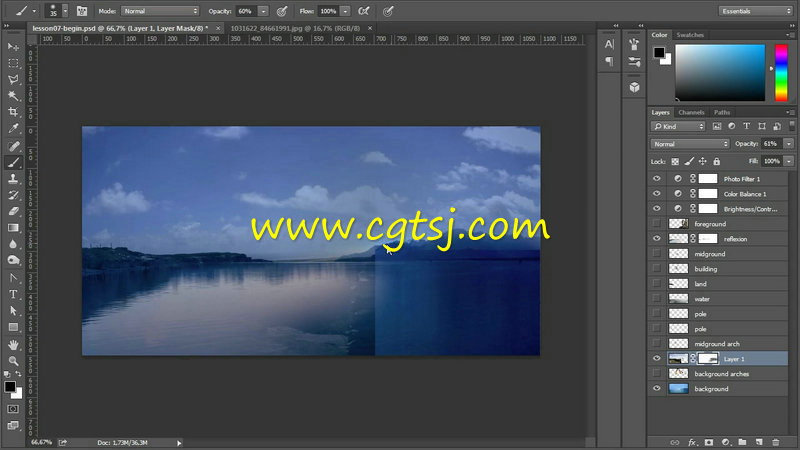Viewport: 800px width, 450px height.
Task: Activate the Hand tool
Action: 14,343
